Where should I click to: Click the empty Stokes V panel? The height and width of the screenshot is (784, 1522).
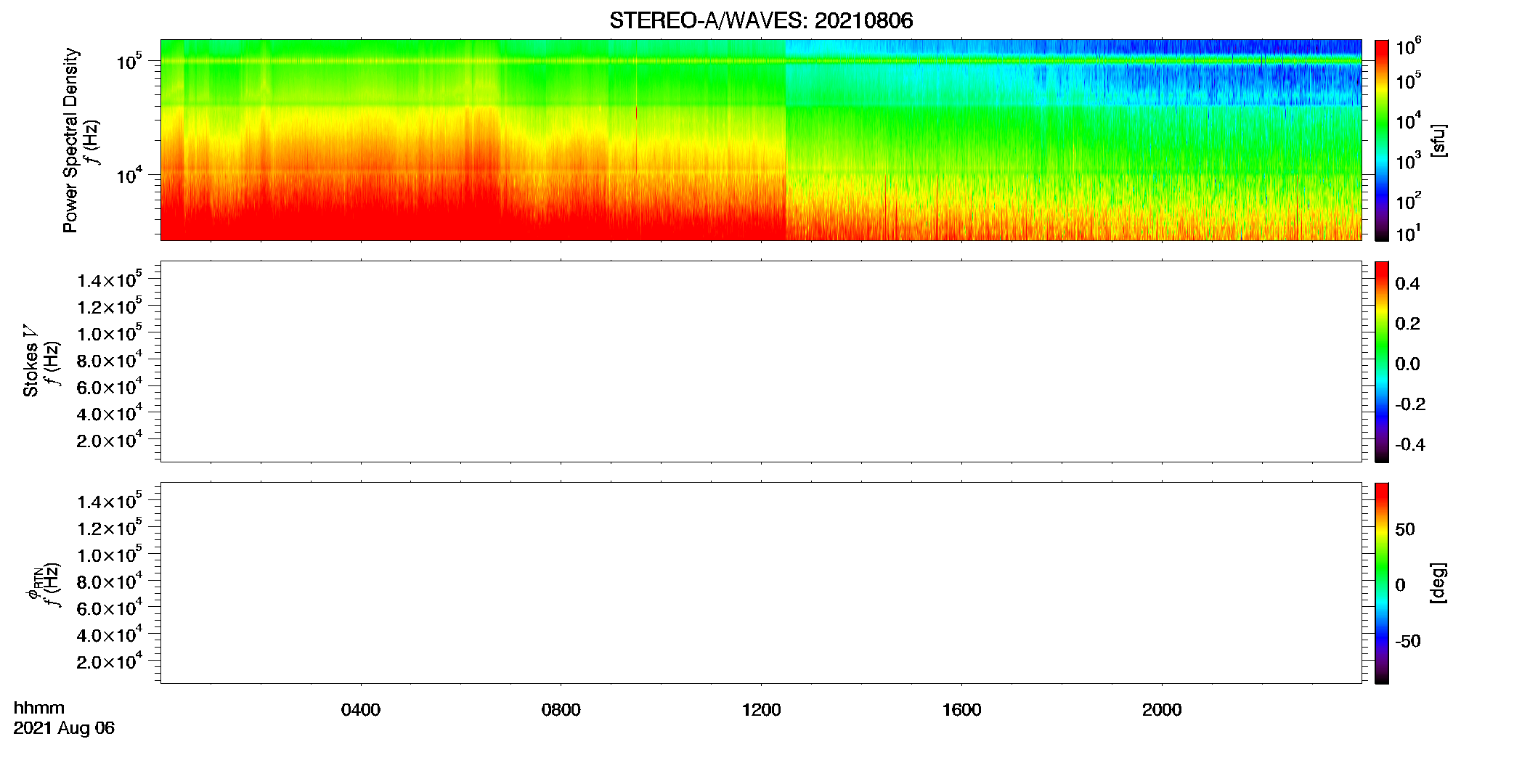(x=761, y=362)
